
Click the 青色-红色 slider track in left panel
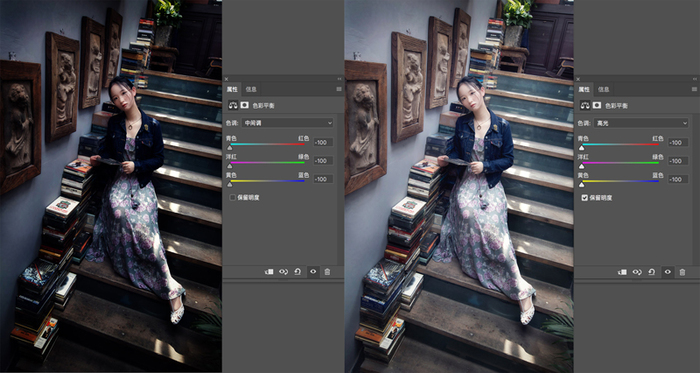click(267, 144)
